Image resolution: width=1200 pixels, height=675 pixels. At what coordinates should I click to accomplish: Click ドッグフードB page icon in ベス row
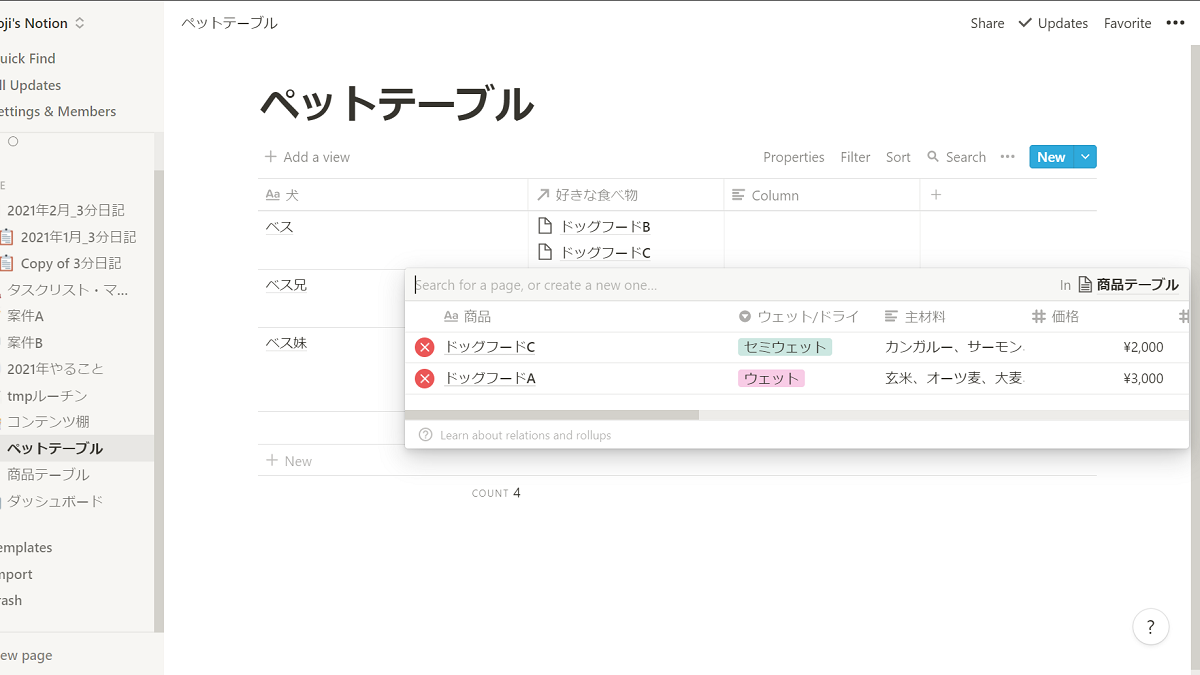click(545, 226)
